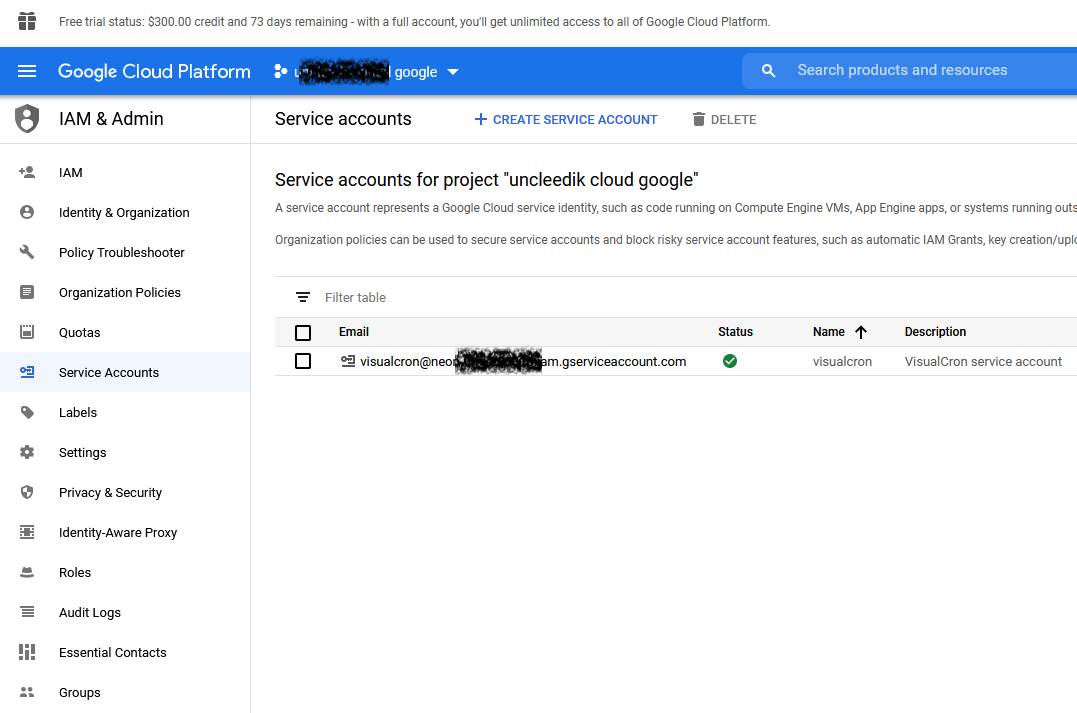Image resolution: width=1077 pixels, height=713 pixels.
Task: Expand the project selector dropdown
Action: (x=452, y=71)
